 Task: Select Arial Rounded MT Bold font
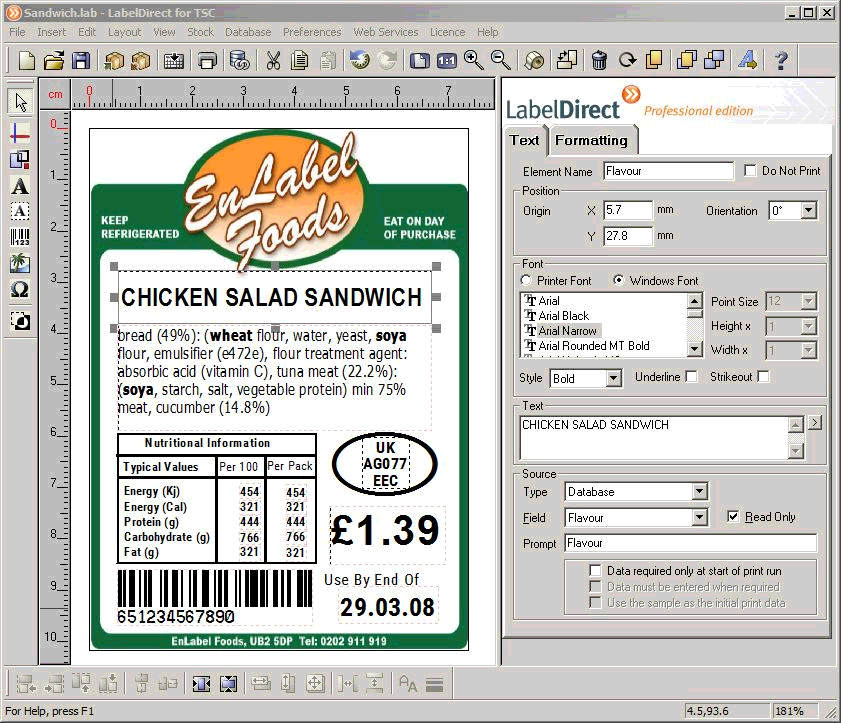(x=594, y=346)
